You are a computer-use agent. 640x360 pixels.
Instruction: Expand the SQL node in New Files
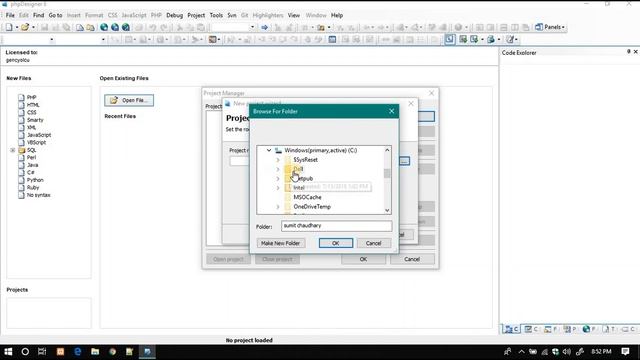click(13, 150)
